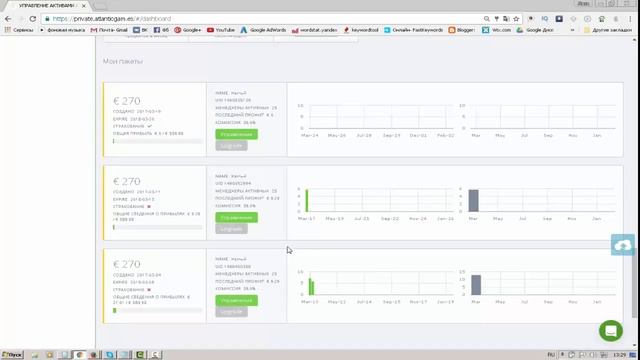Switch to Chrome in the taskbar
Image resolution: width=640 pixels, height=360 pixels.
tap(79, 355)
